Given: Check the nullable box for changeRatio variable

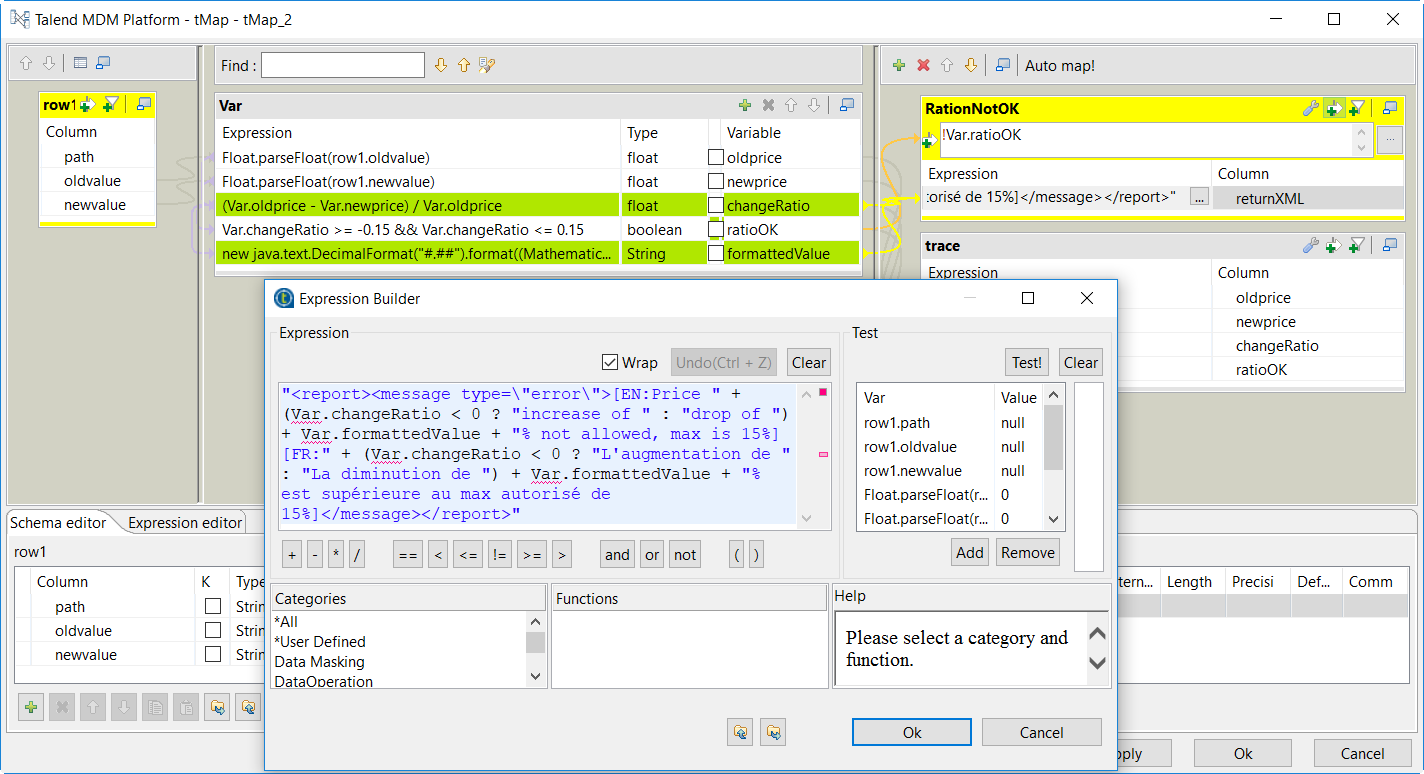Looking at the screenshot, I should click(716, 206).
